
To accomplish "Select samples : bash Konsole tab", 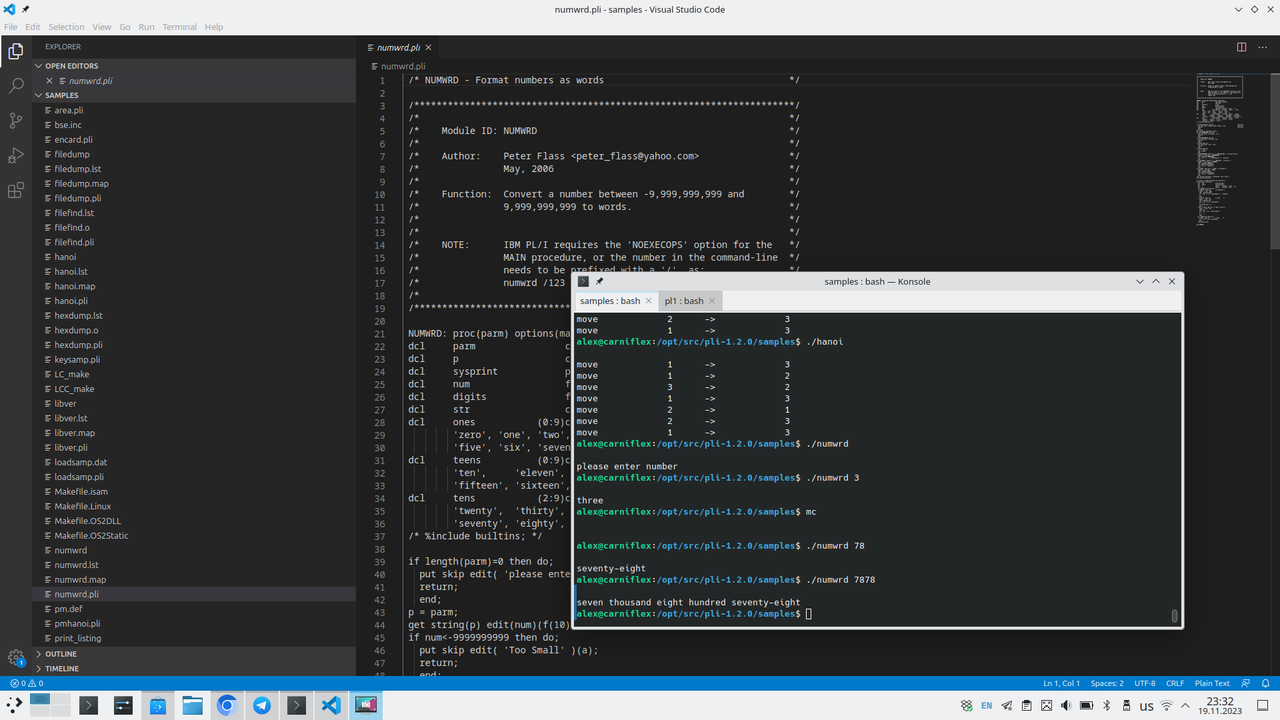I will [x=616, y=301].
